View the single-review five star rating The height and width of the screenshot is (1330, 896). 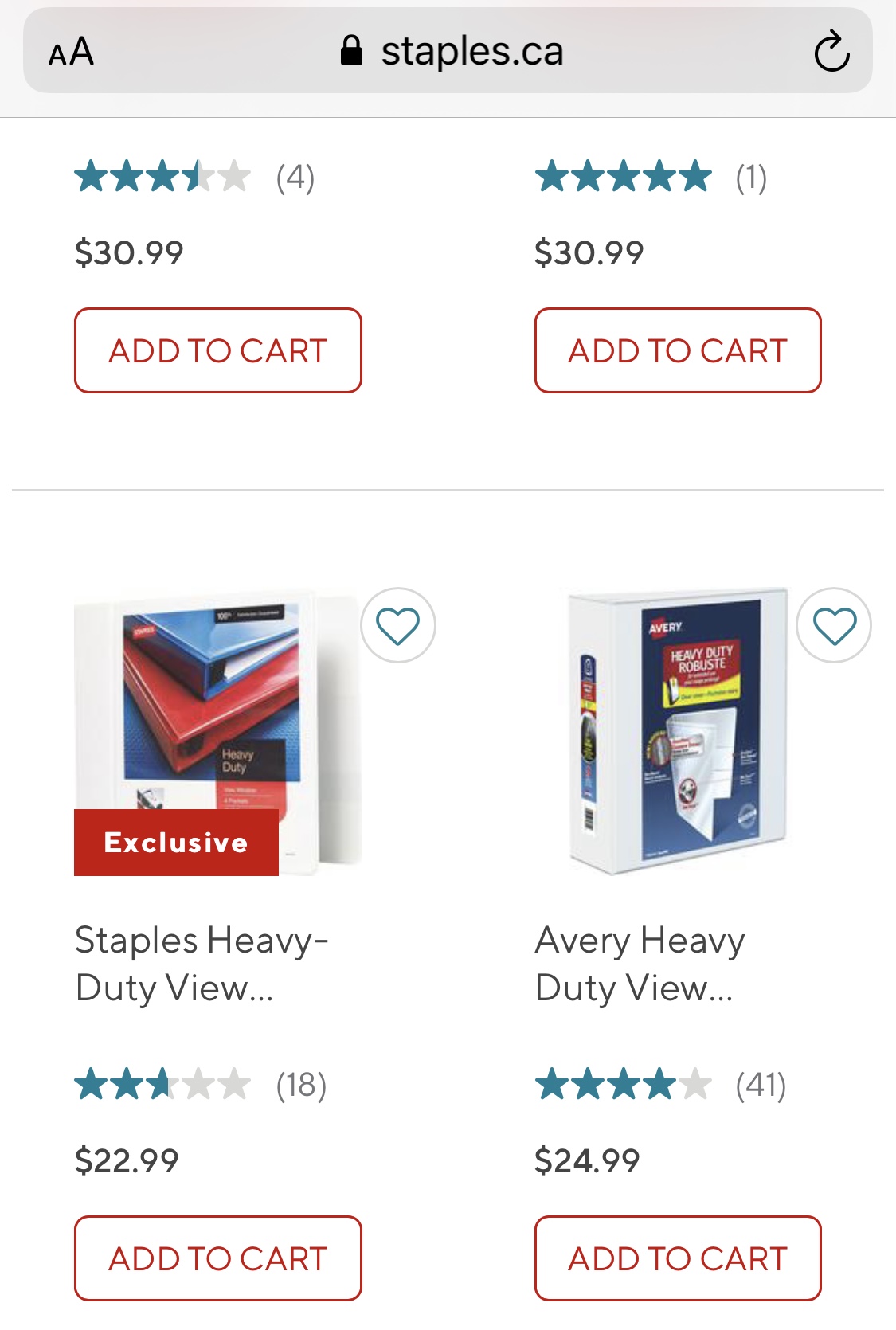(623, 177)
